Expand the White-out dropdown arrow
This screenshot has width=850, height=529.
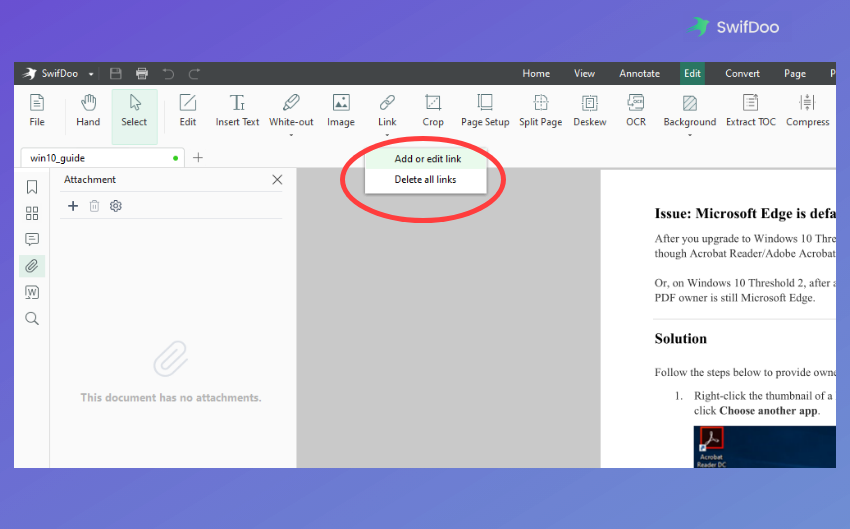291,135
